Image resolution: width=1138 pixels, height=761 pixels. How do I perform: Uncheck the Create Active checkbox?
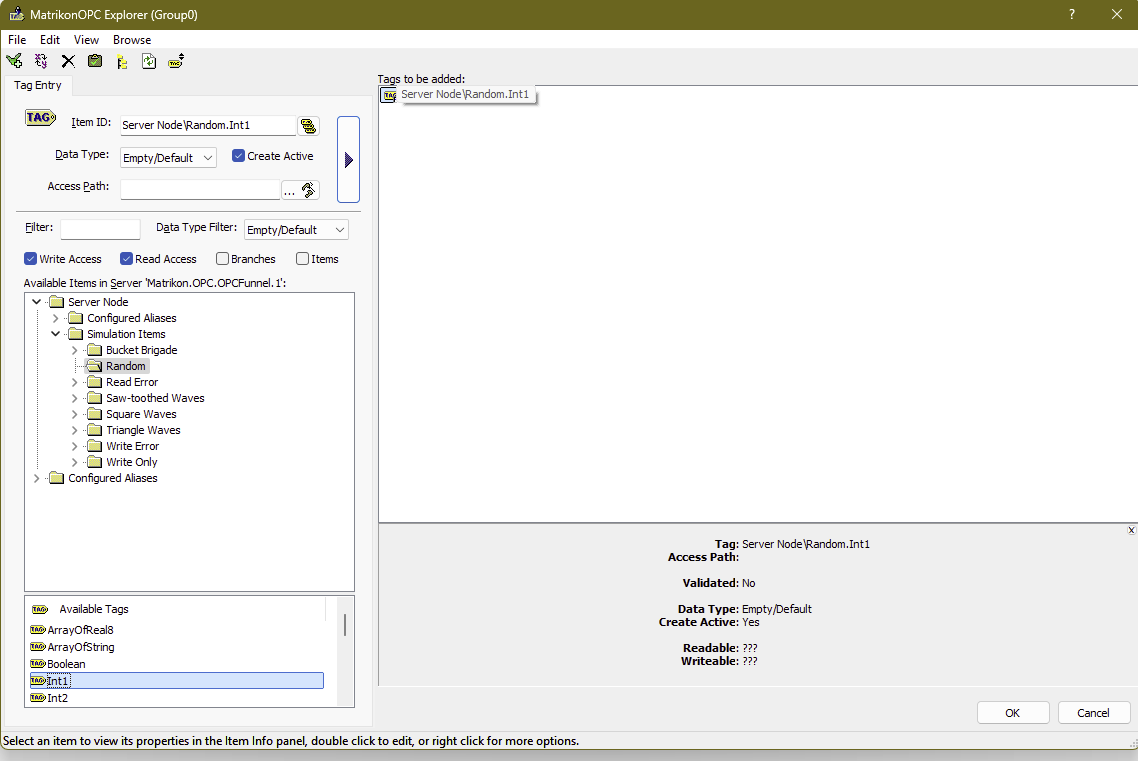pos(238,155)
